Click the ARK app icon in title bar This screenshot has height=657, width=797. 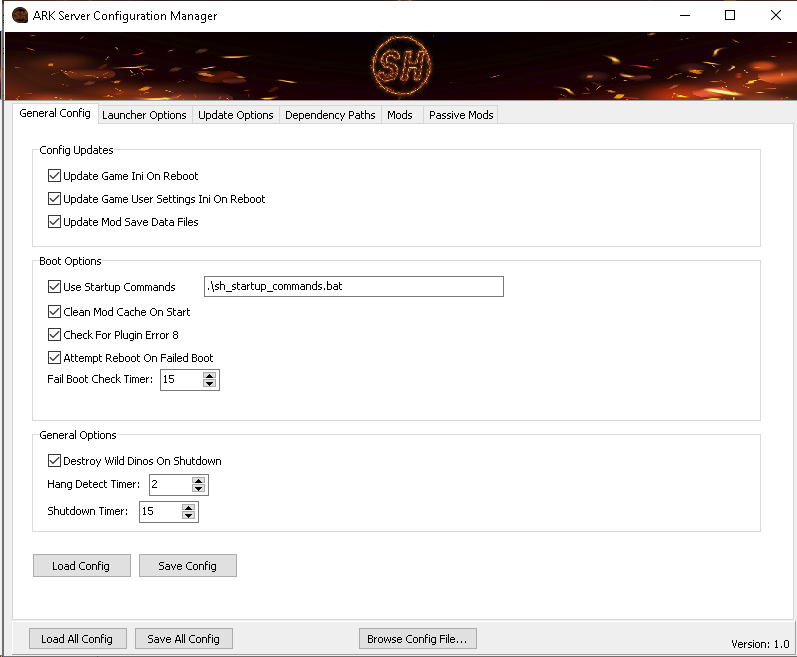(x=19, y=16)
